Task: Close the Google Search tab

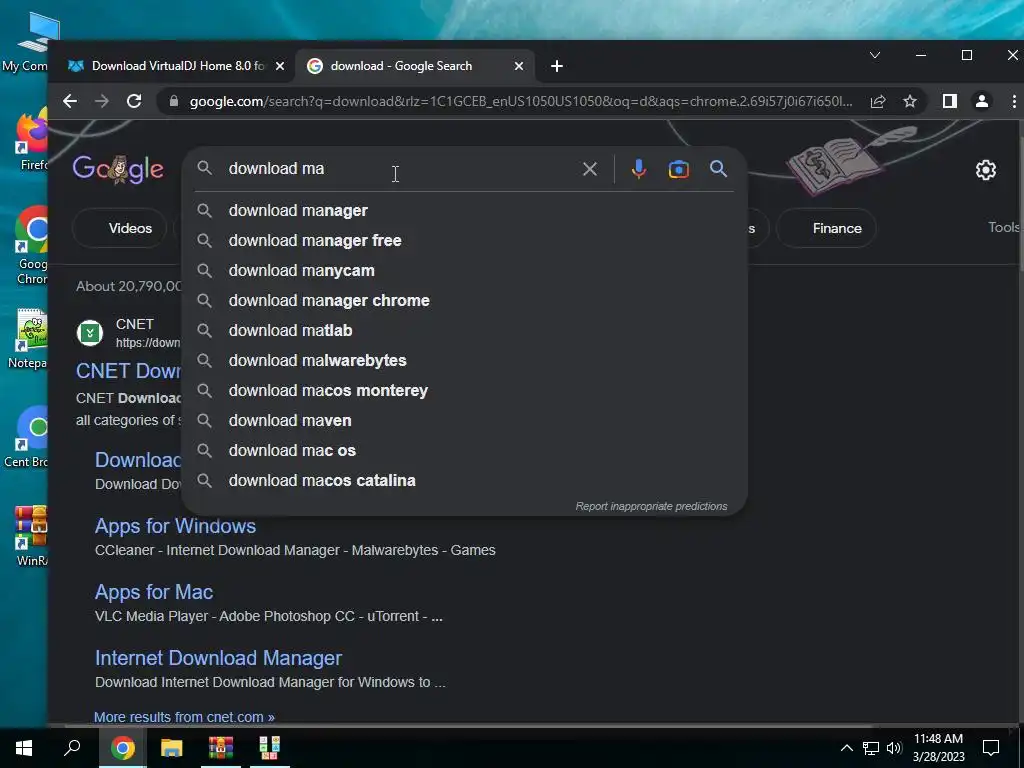Action: click(x=519, y=66)
